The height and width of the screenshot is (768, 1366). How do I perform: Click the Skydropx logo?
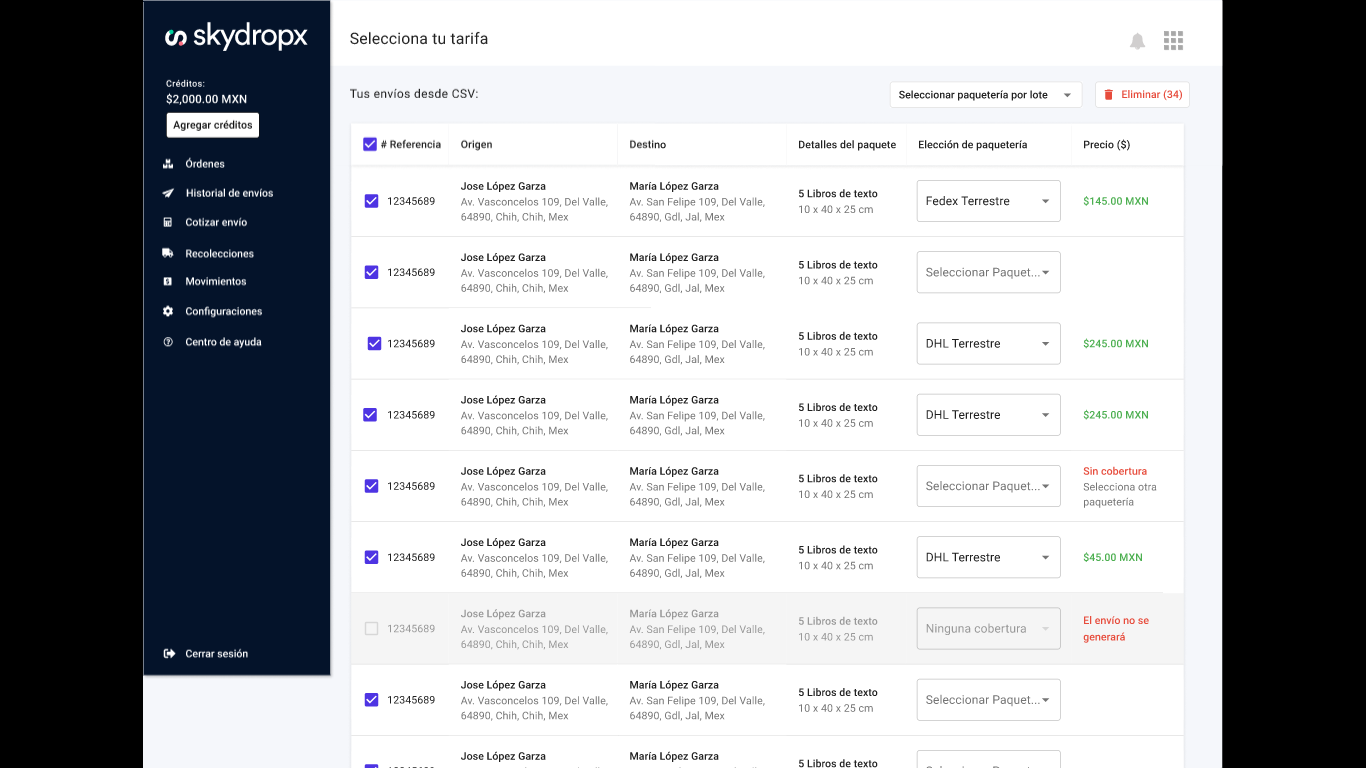(x=236, y=38)
